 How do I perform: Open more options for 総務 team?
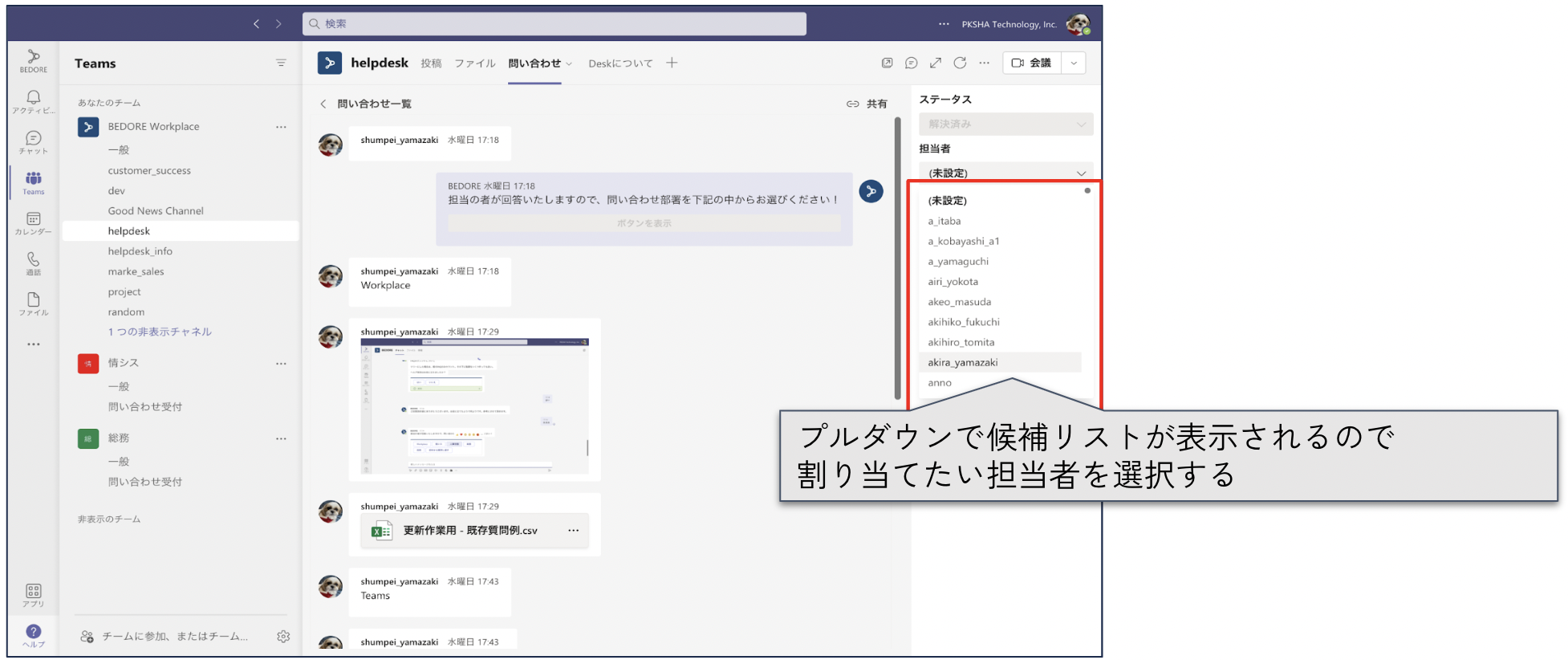(x=281, y=438)
